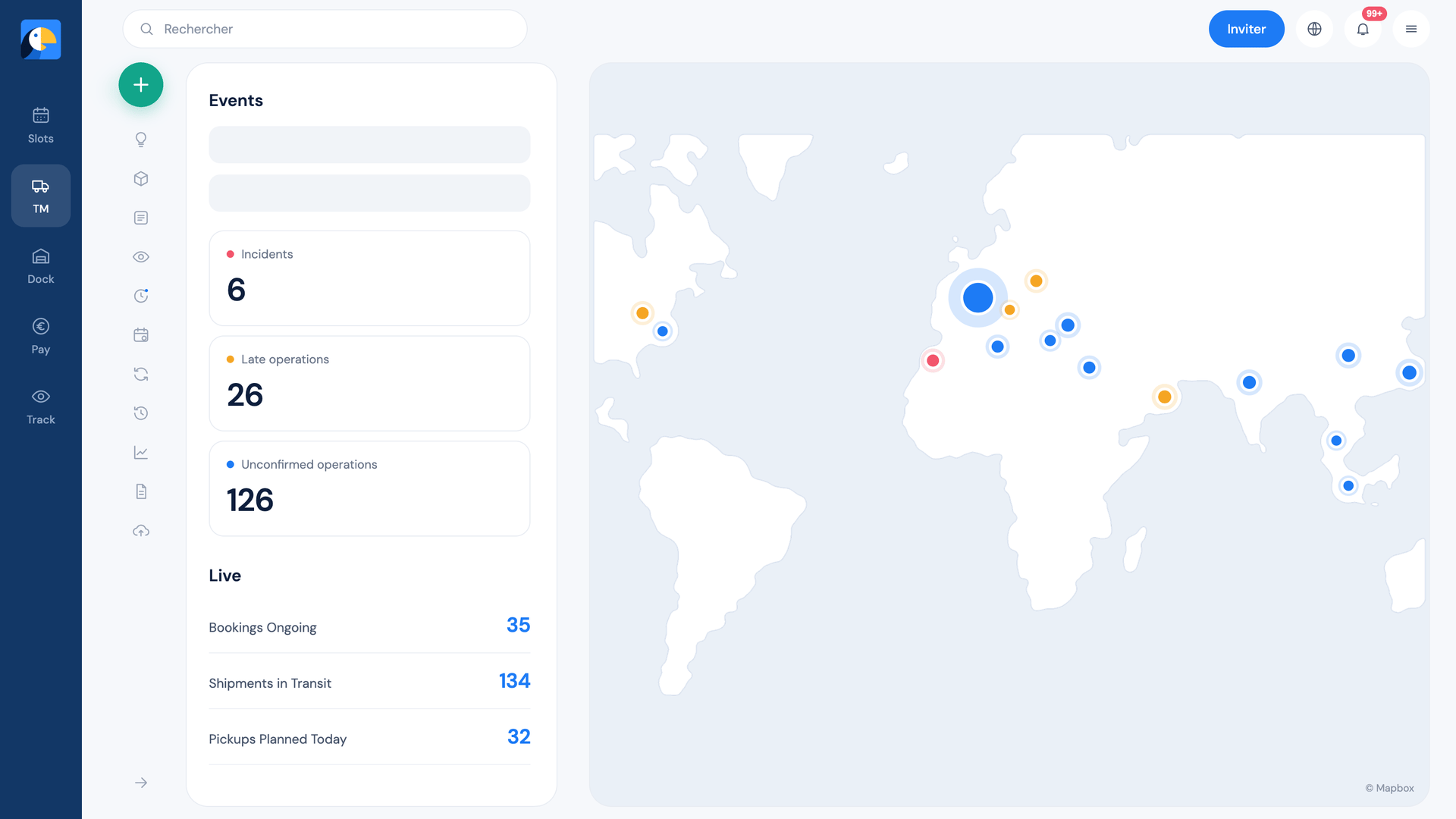Open the Pay module
This screenshot has width=1456, height=819.
click(x=41, y=336)
